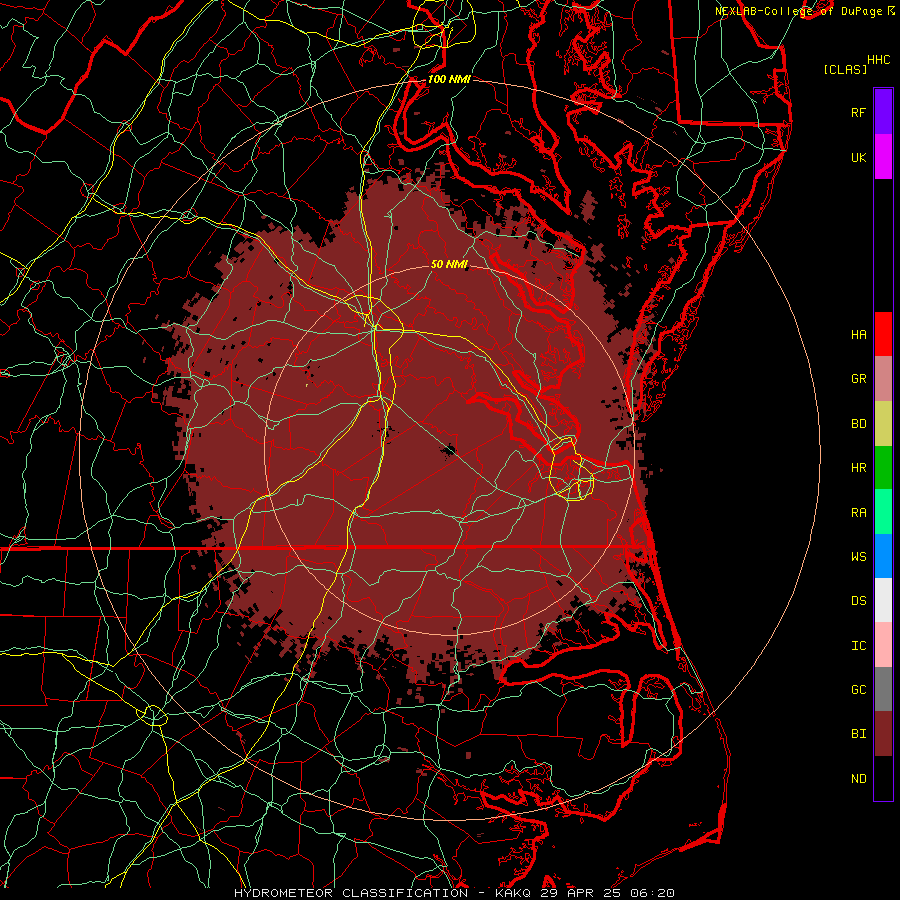Click the "HR" legend label
This screenshot has width=900, height=900.
(858, 468)
